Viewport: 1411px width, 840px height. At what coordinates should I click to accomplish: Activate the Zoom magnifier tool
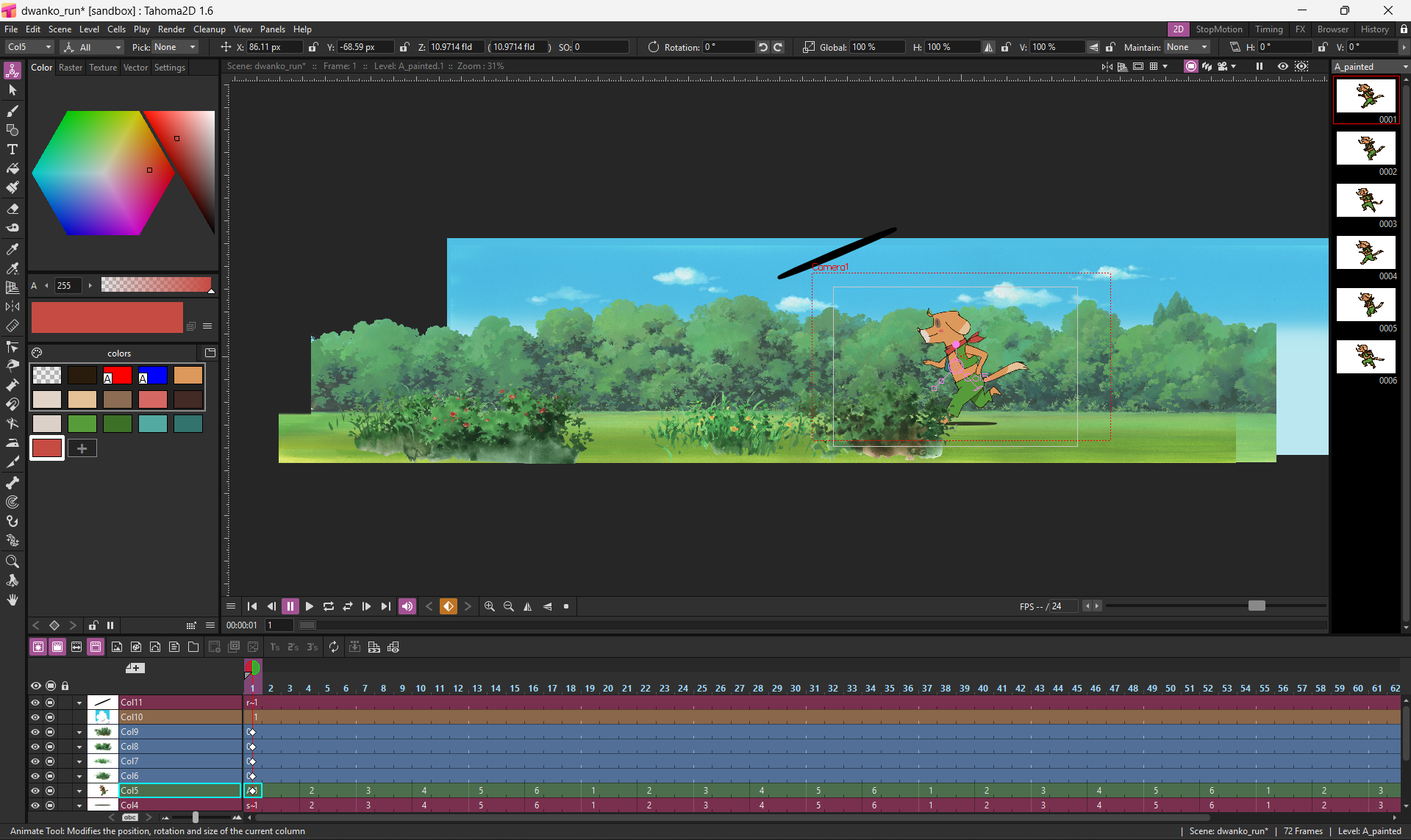tap(12, 561)
